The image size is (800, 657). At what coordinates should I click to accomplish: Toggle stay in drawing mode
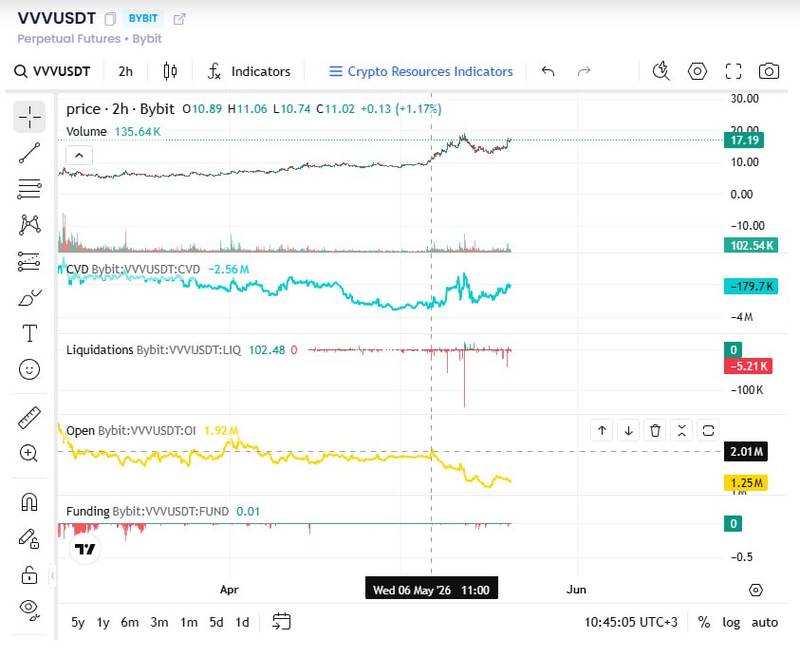[29, 539]
